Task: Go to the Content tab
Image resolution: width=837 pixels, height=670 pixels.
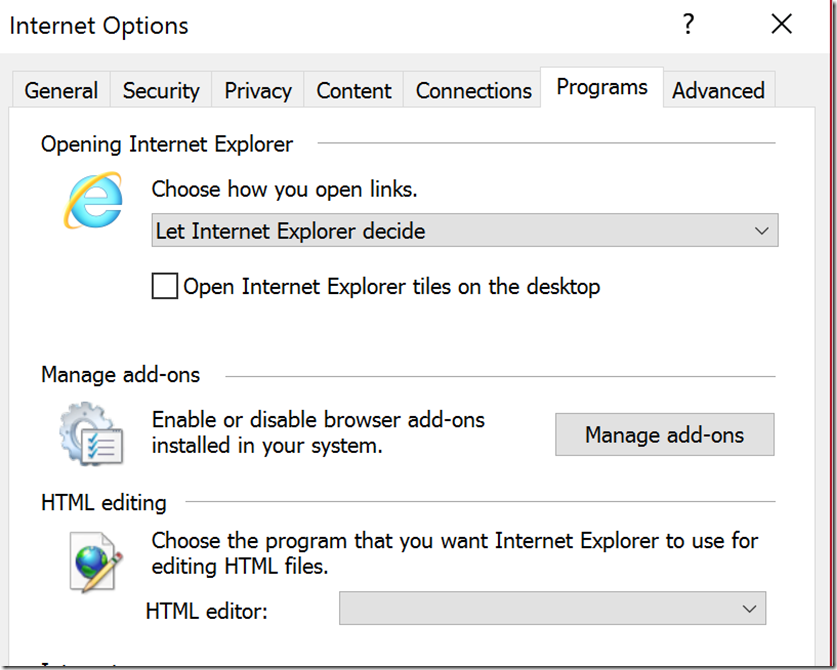Action: 353,90
